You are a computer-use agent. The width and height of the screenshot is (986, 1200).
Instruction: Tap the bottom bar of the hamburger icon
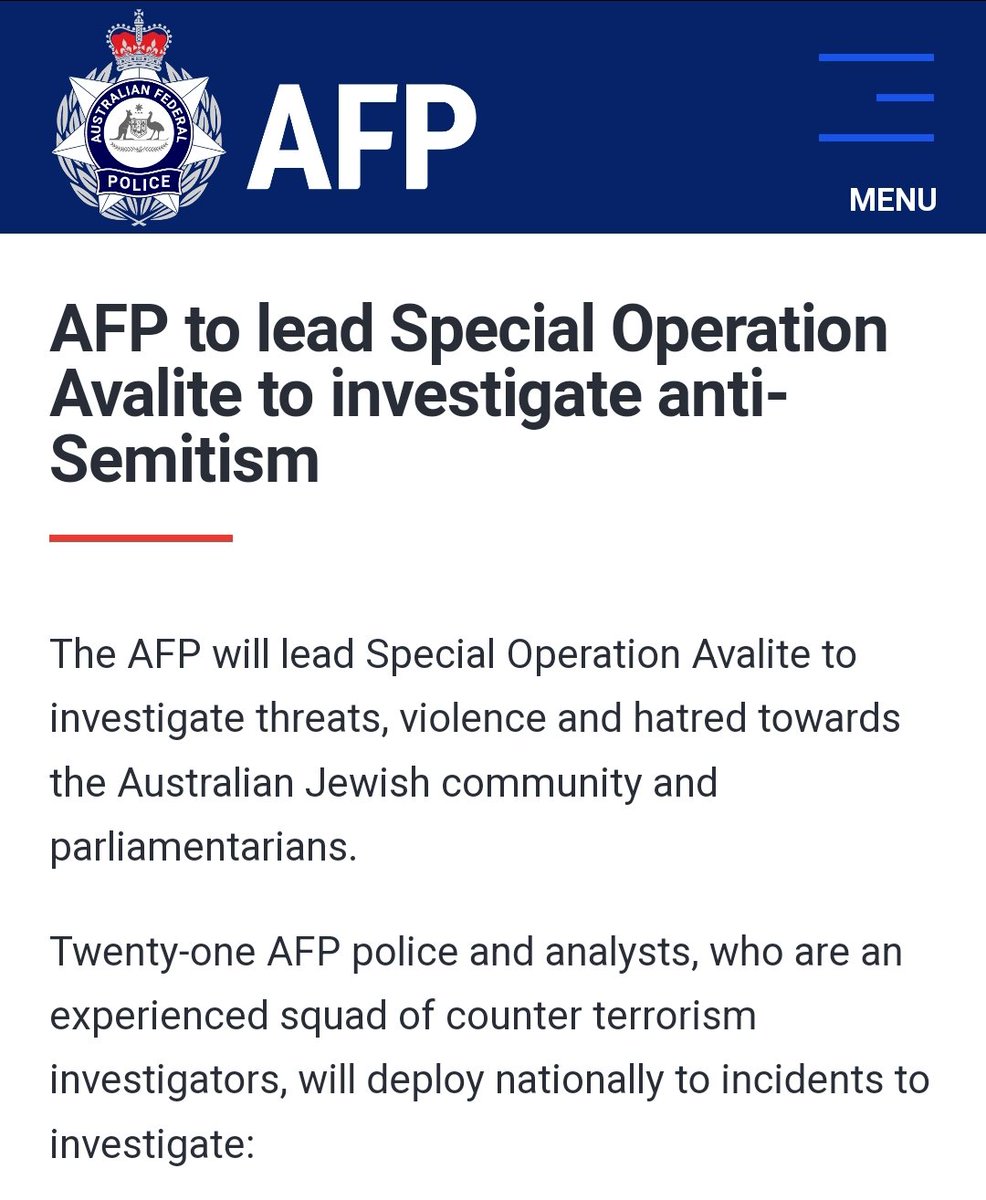tap(876, 137)
